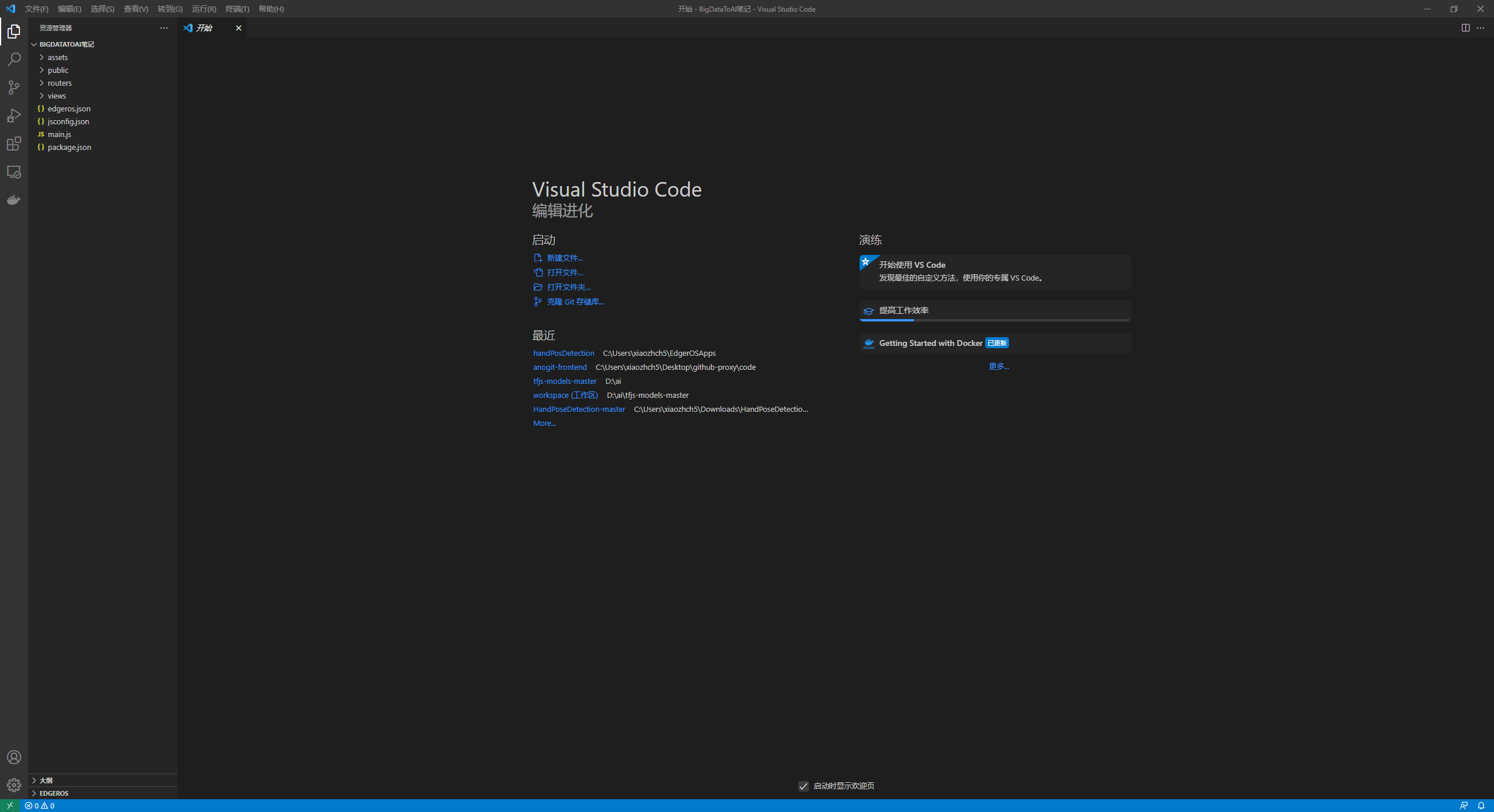
Task: Expand the views folder
Action: pos(41,96)
